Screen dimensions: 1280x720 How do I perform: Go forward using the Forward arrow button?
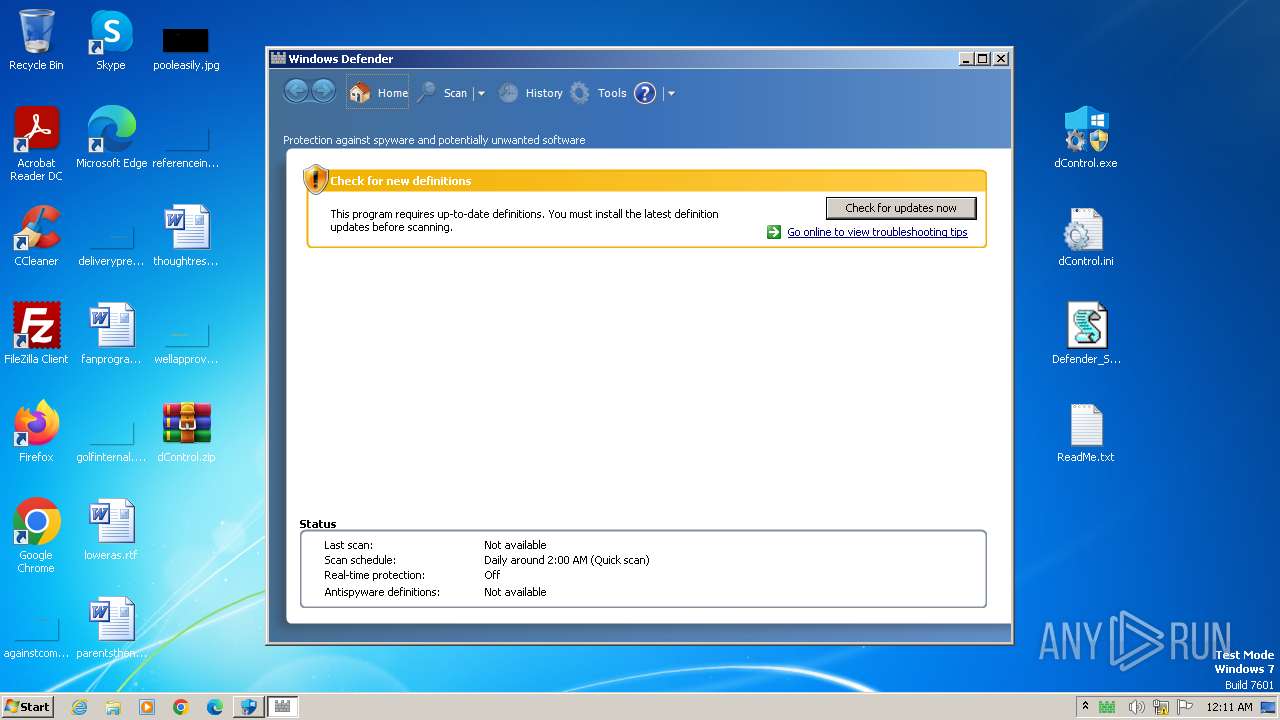point(323,92)
